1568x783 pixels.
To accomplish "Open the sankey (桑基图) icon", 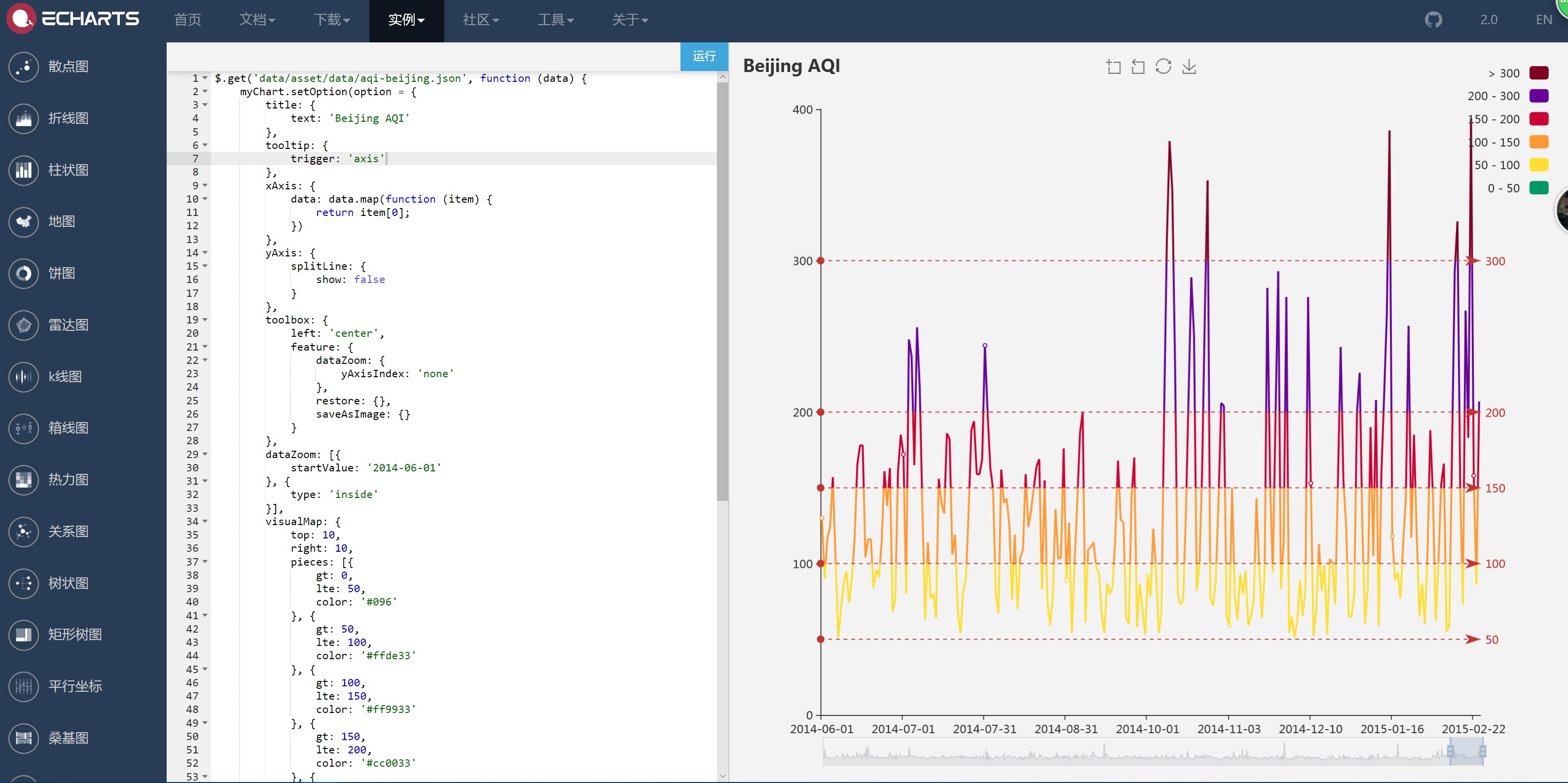I will point(24,738).
